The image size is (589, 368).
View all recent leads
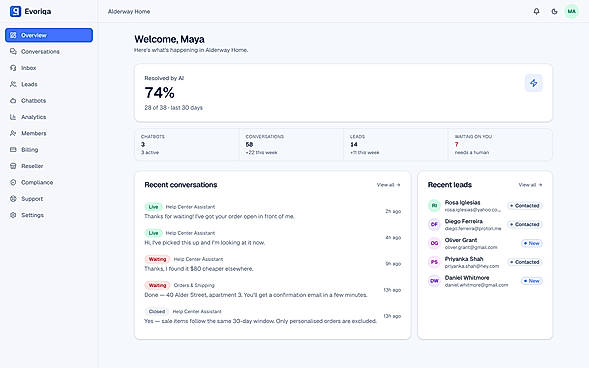pyautogui.click(x=530, y=185)
